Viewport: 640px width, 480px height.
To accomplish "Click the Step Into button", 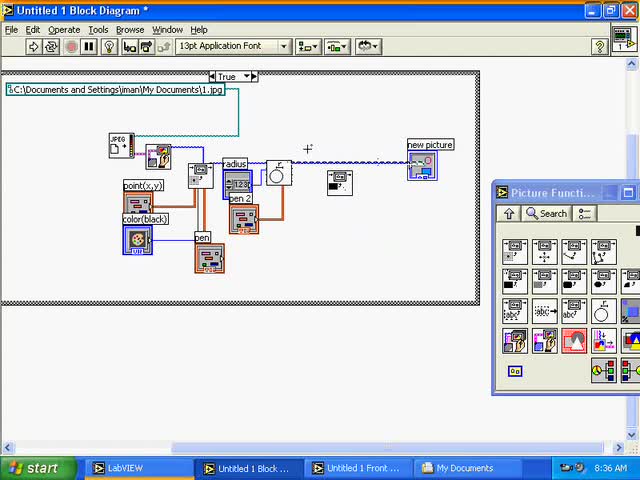I will click(x=129, y=47).
